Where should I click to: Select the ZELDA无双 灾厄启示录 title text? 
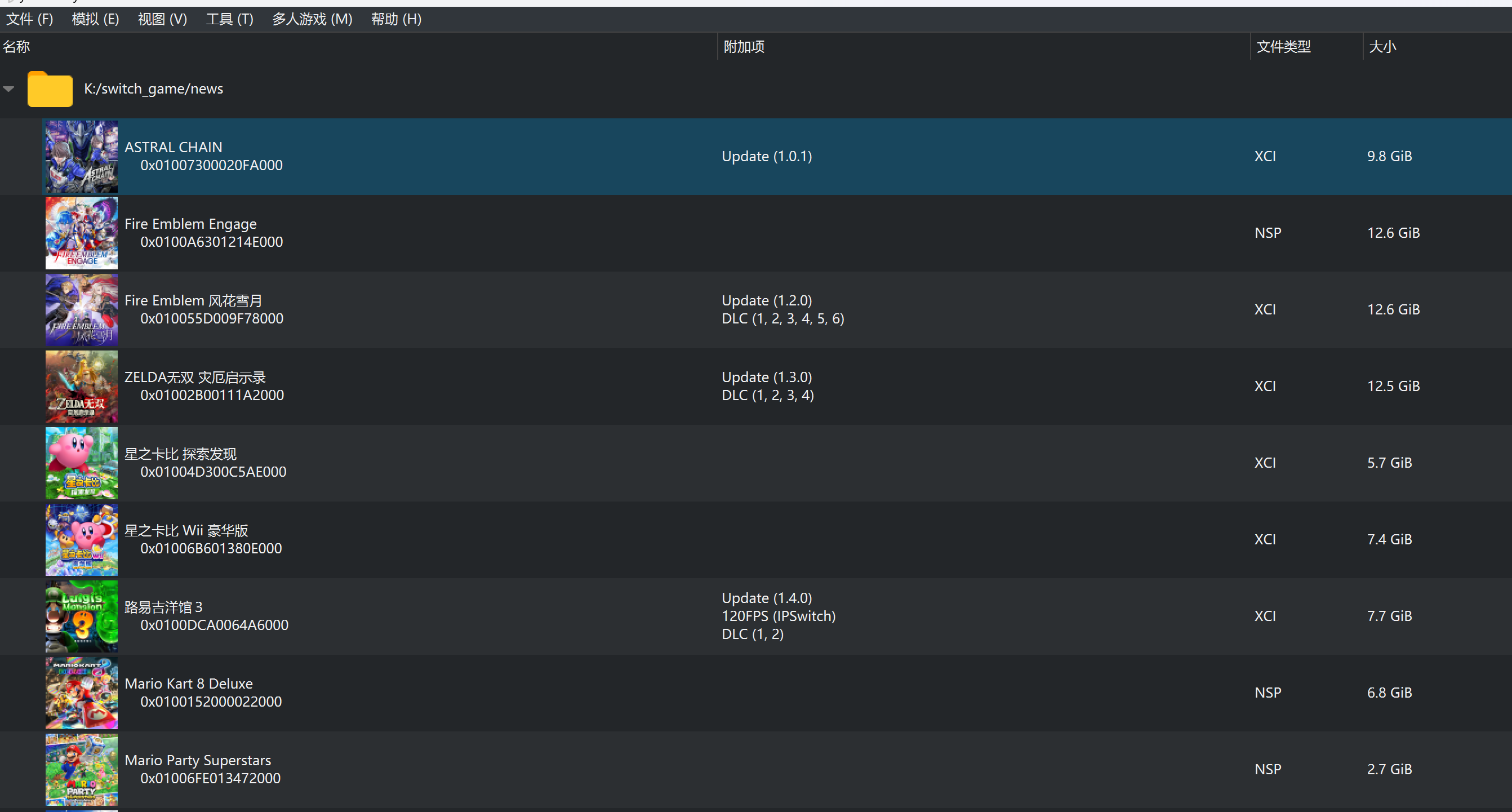click(x=195, y=377)
